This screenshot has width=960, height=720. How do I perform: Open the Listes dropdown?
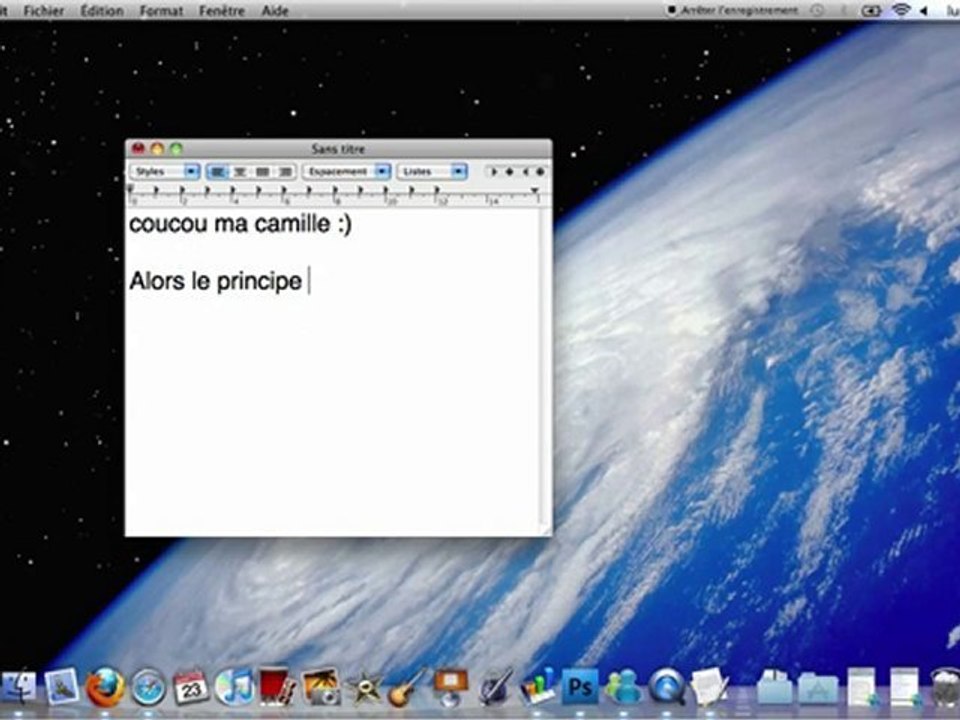(432, 172)
